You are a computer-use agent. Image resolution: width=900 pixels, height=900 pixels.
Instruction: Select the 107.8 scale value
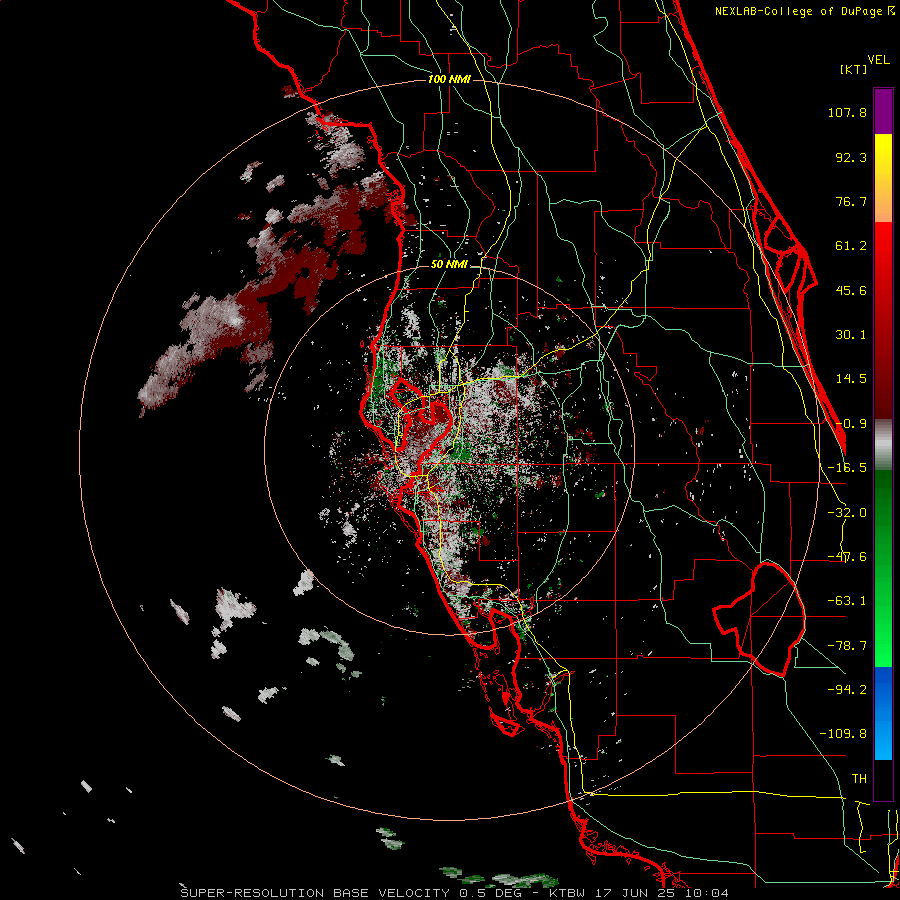[847, 112]
